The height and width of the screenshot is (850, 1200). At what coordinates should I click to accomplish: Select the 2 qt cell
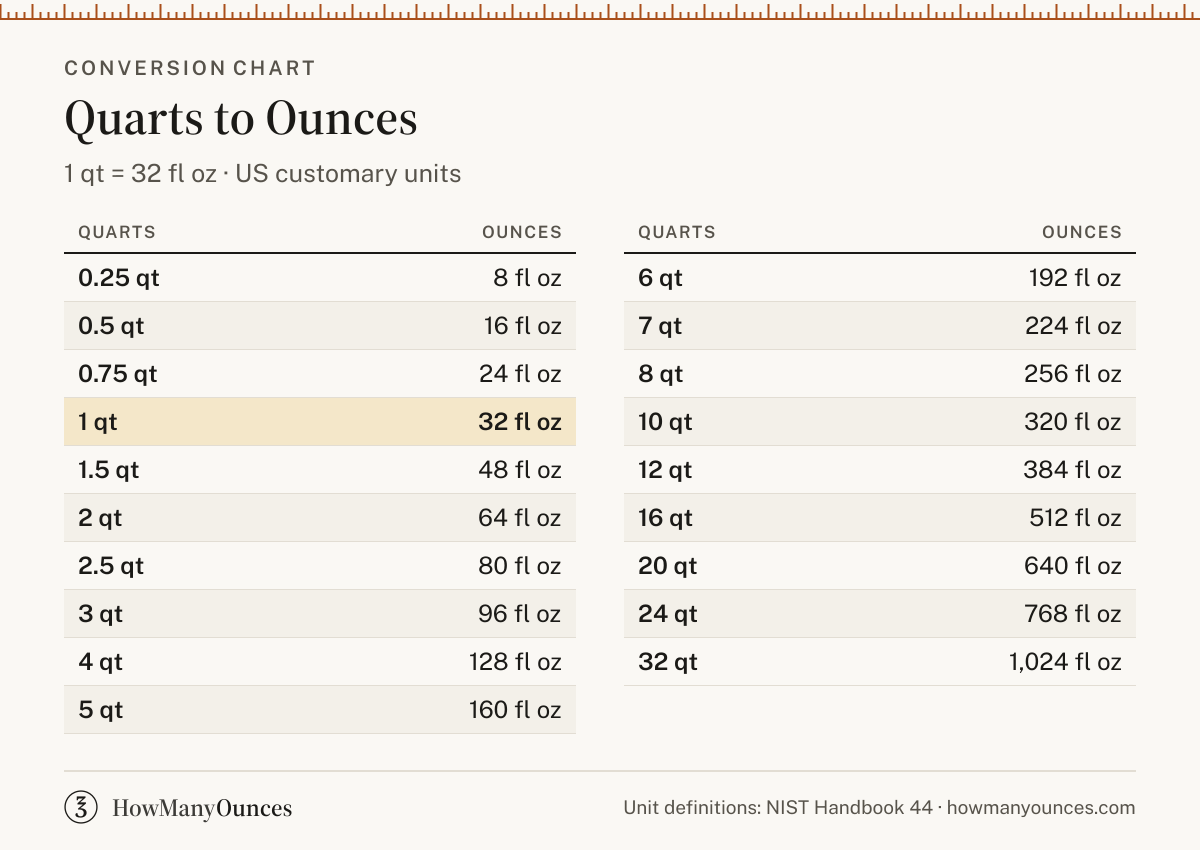pos(100,518)
